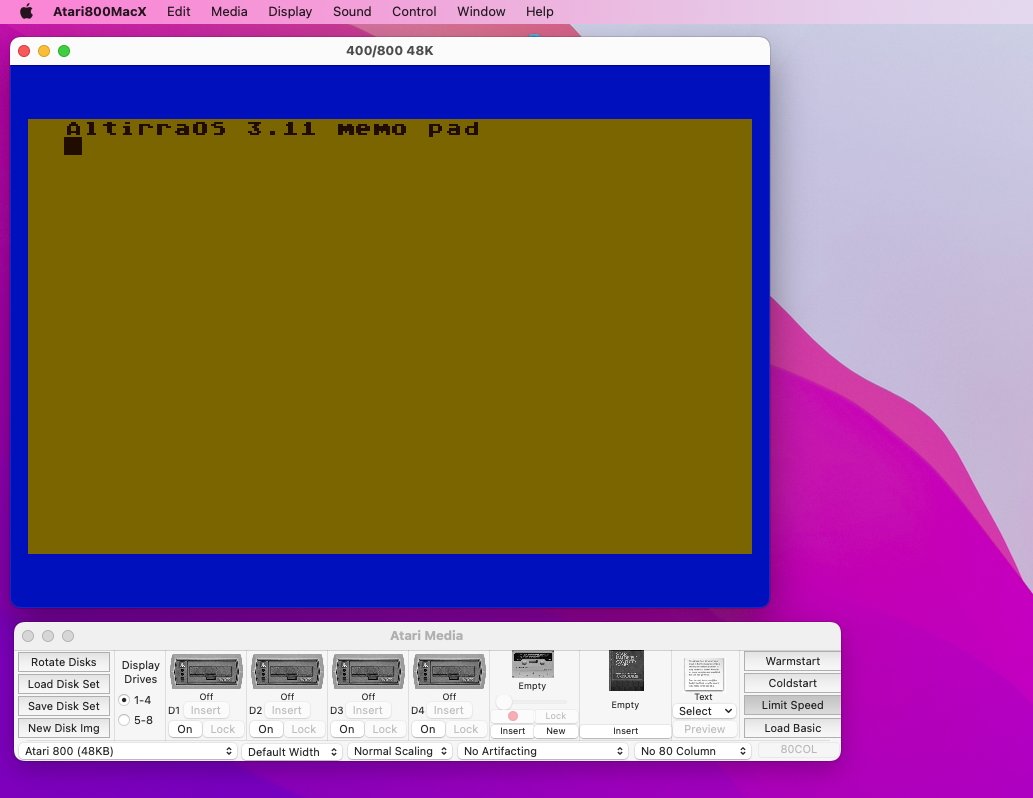This screenshot has height=798, width=1033.
Task: Open the Default Width dropdown
Action: pos(292,751)
